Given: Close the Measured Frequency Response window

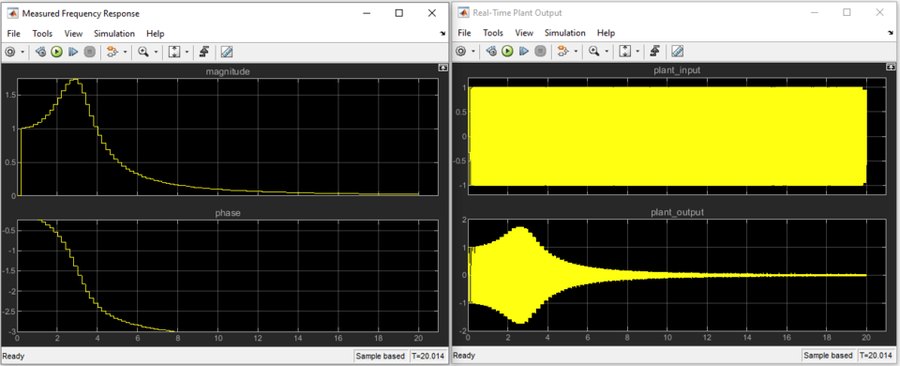Looking at the screenshot, I should (x=432, y=13).
